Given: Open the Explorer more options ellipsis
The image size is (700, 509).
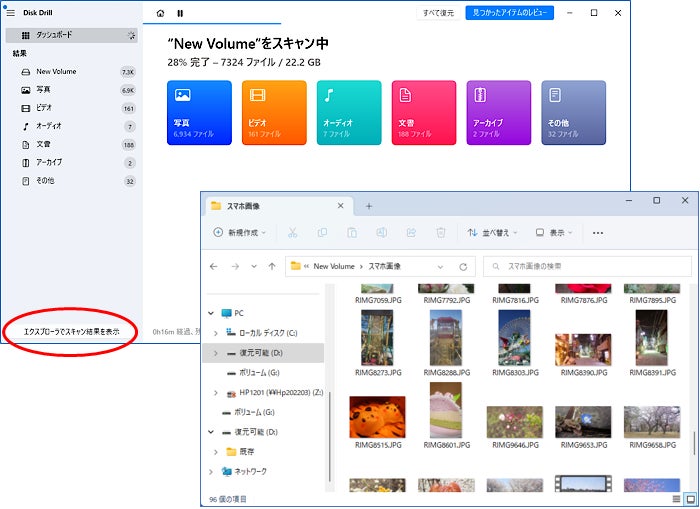Looking at the screenshot, I should click(598, 233).
